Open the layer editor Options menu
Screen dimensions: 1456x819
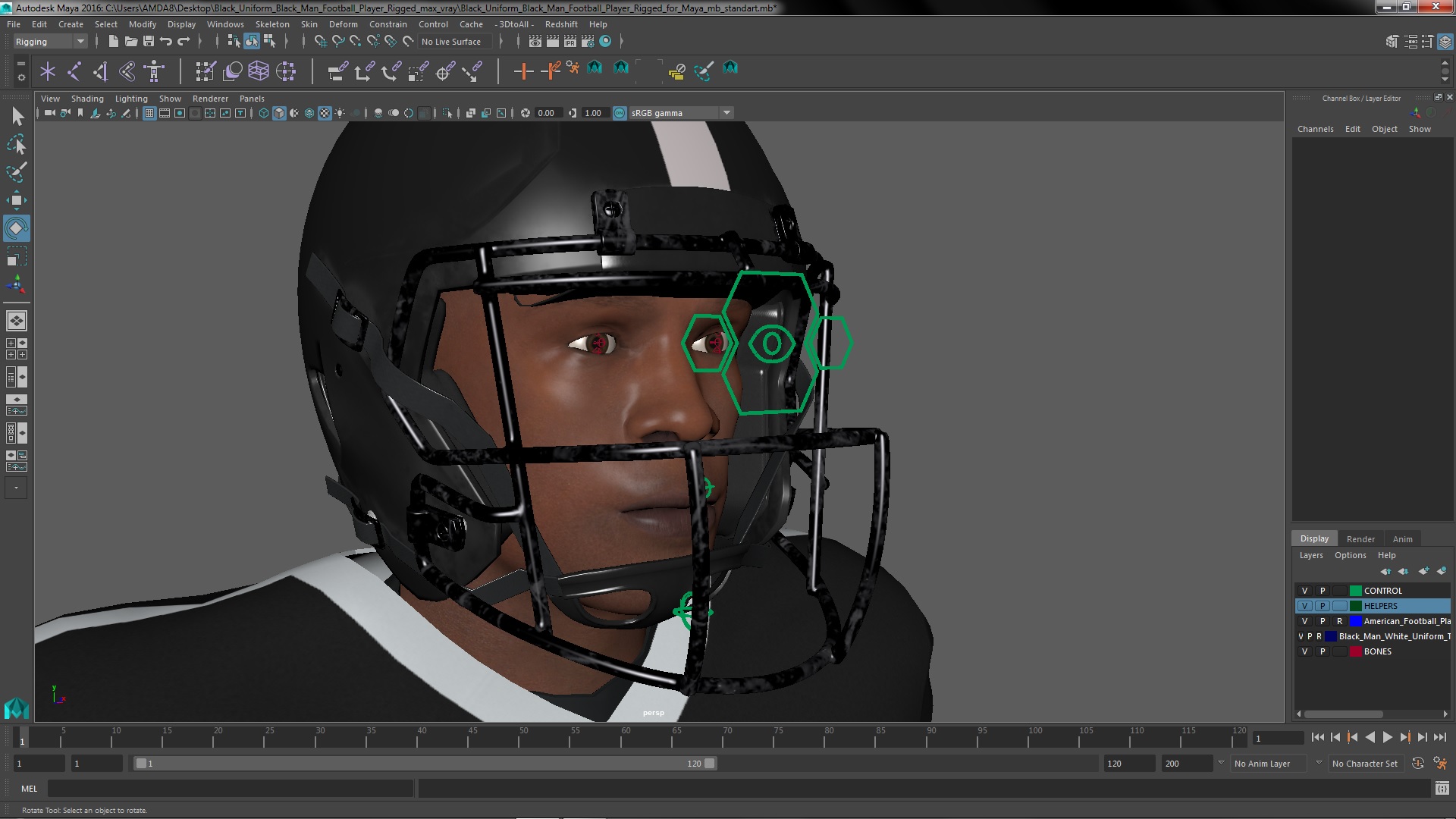click(x=1350, y=555)
